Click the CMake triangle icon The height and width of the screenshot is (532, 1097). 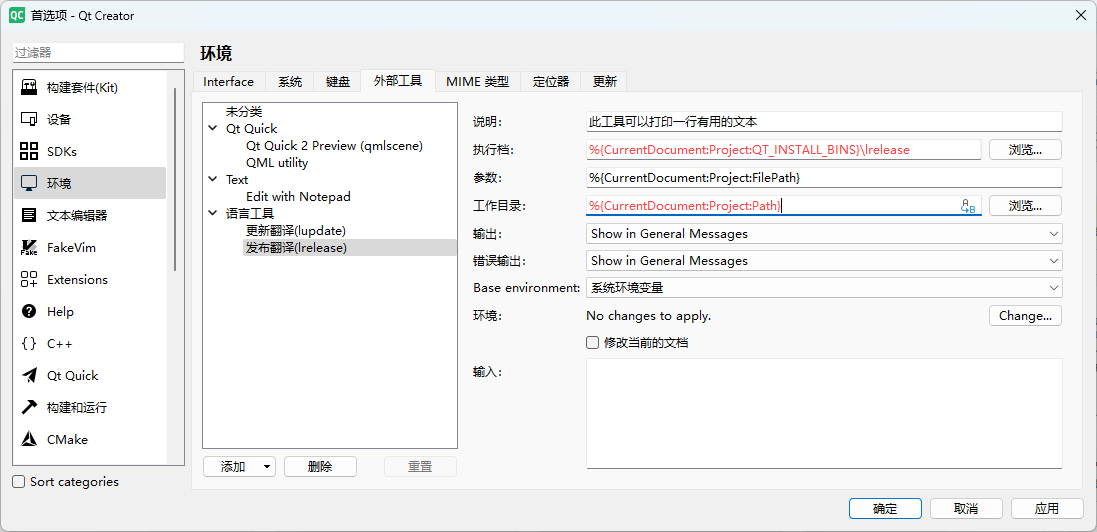[29, 440]
